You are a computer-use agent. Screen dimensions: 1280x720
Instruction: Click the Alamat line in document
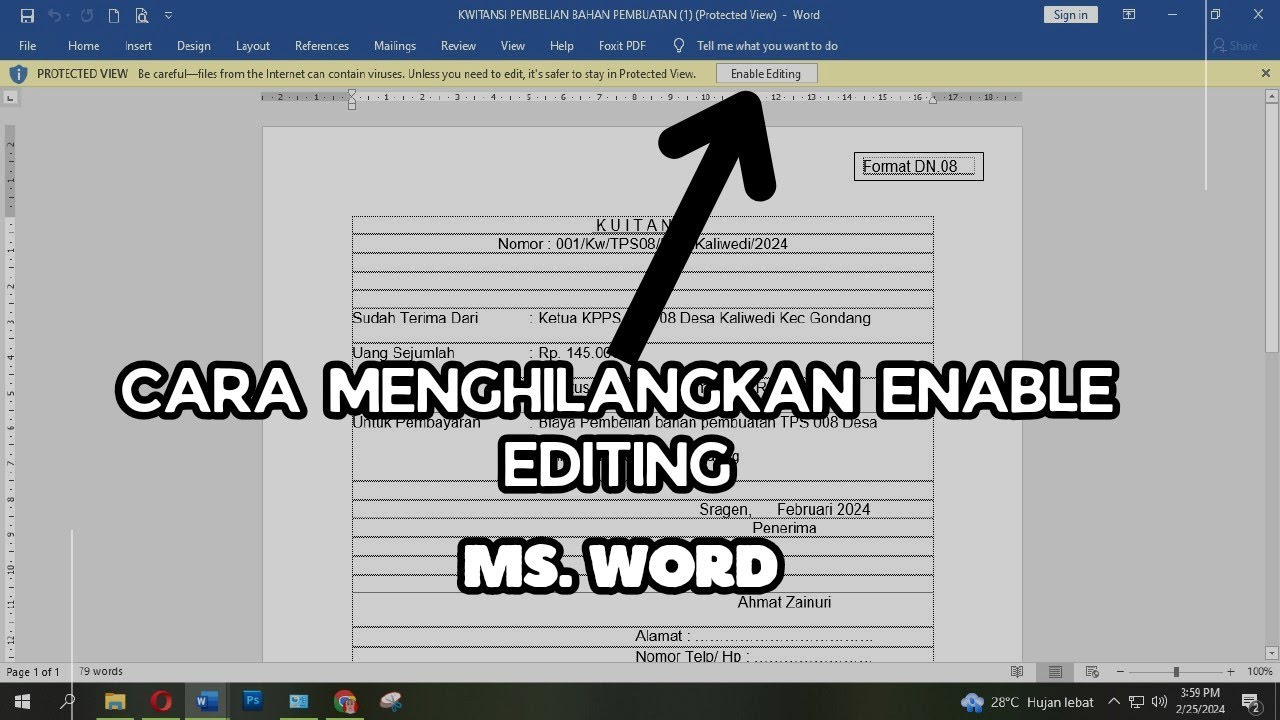coord(754,636)
